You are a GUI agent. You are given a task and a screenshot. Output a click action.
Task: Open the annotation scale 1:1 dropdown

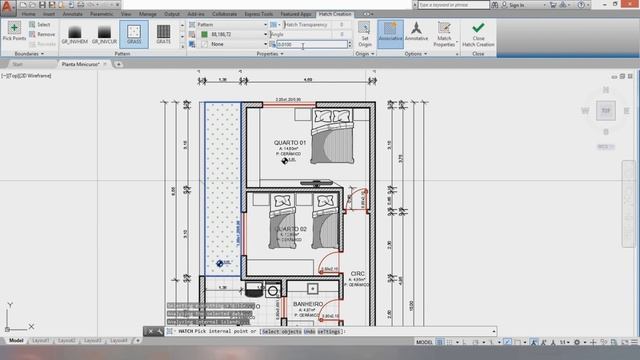[565, 342]
